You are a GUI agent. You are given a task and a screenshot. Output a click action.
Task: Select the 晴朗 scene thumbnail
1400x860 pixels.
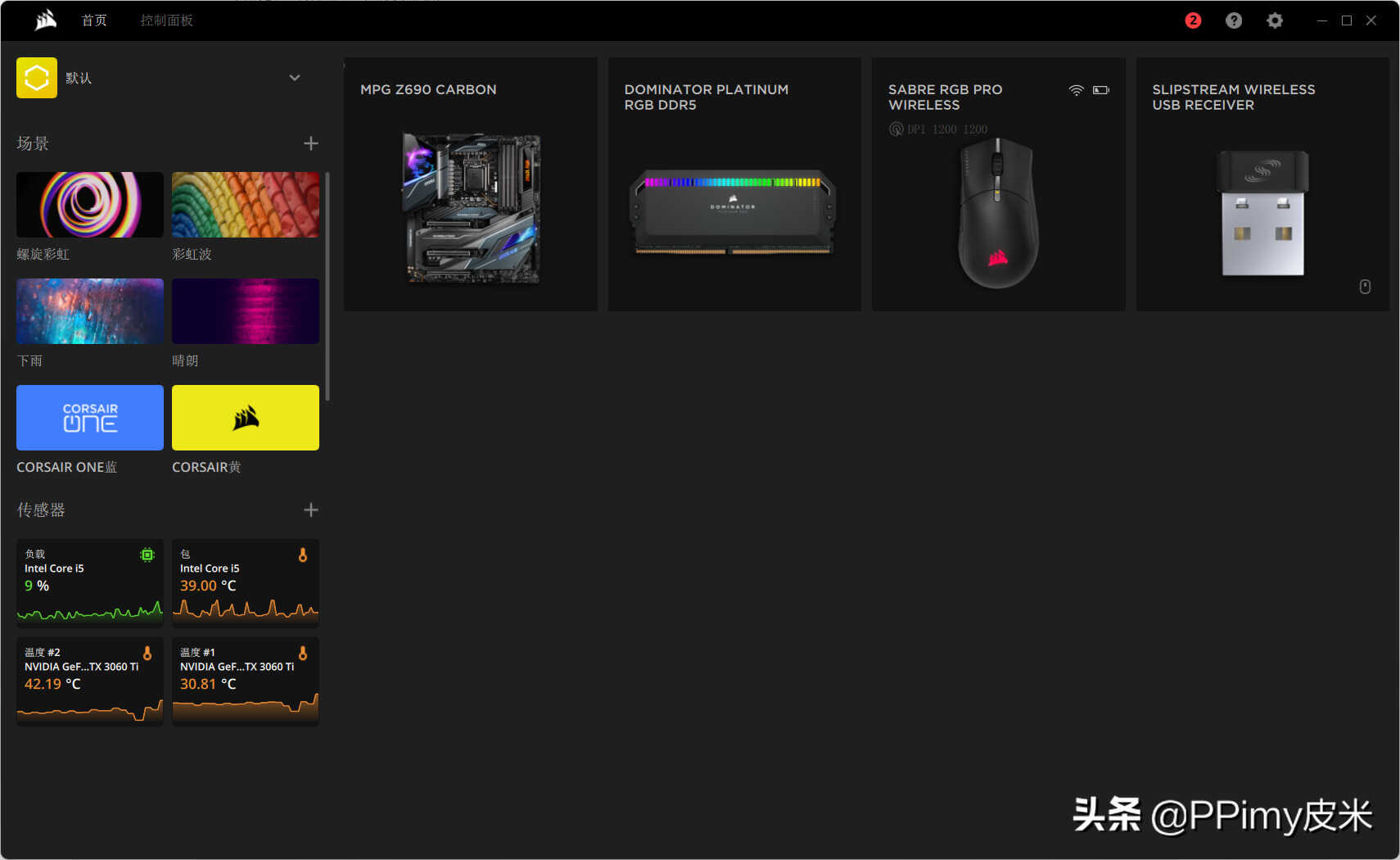[x=246, y=311]
